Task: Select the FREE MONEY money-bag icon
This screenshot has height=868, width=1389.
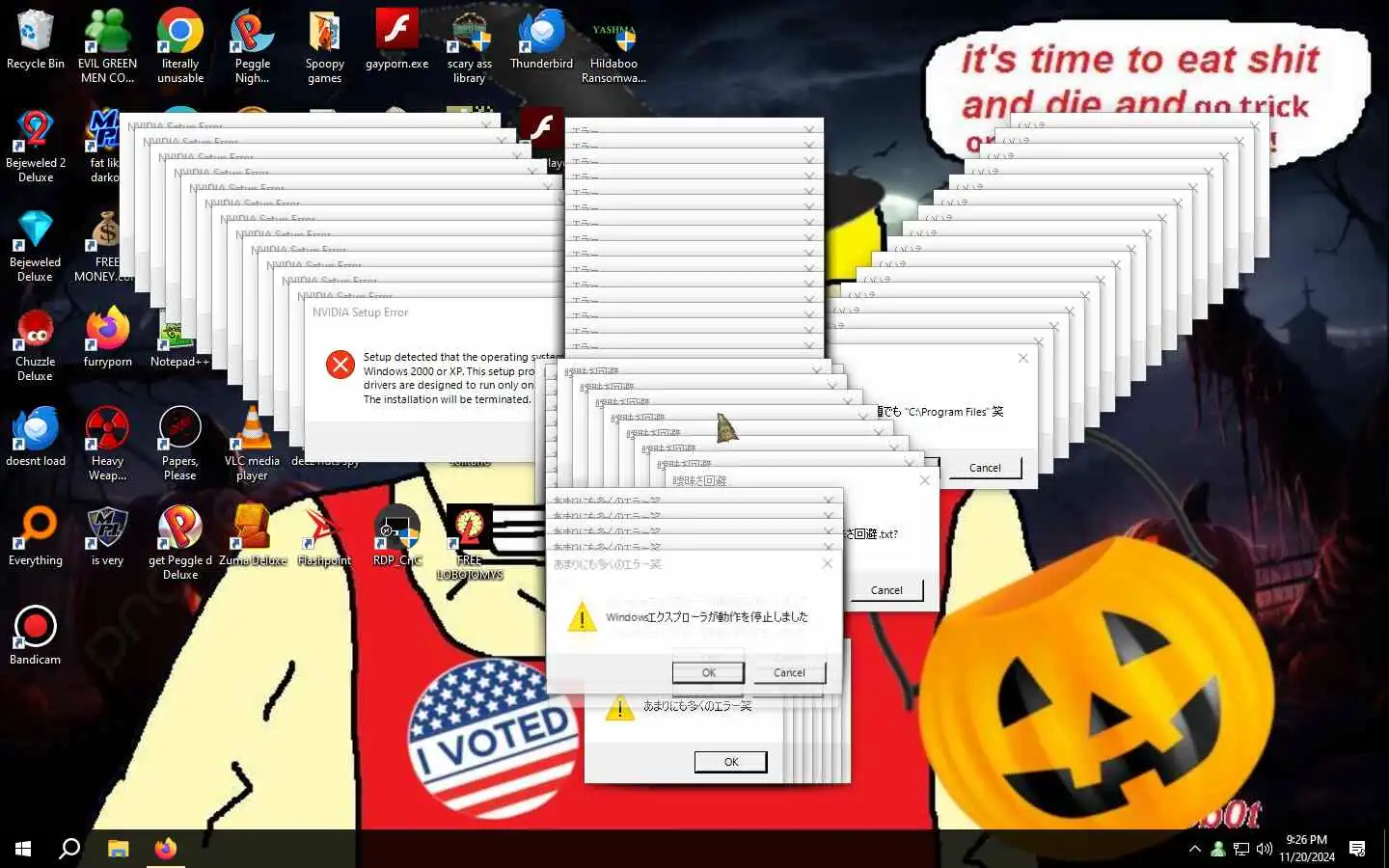Action: click(106, 245)
